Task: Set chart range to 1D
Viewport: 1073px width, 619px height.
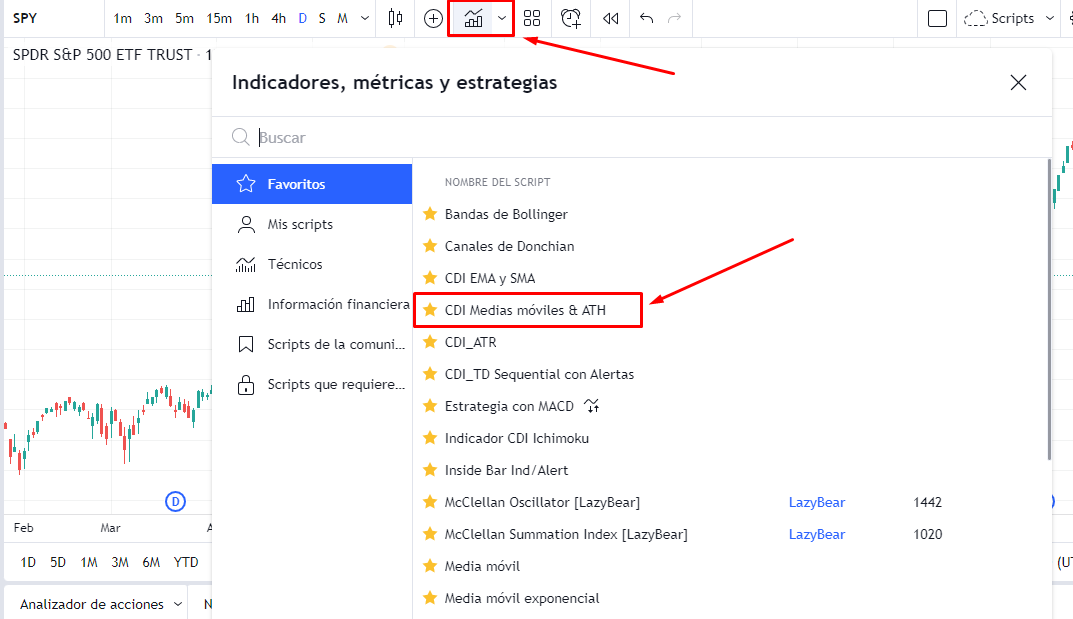Action: coord(28,562)
